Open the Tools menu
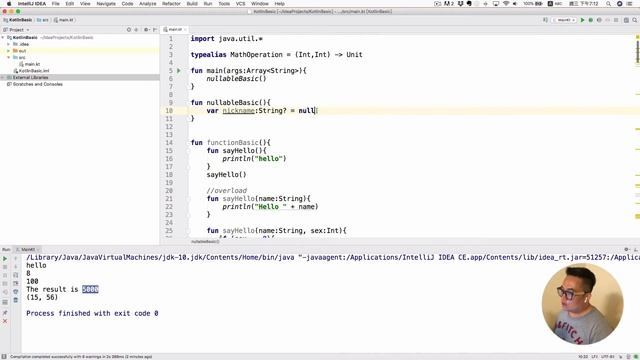 224,4
